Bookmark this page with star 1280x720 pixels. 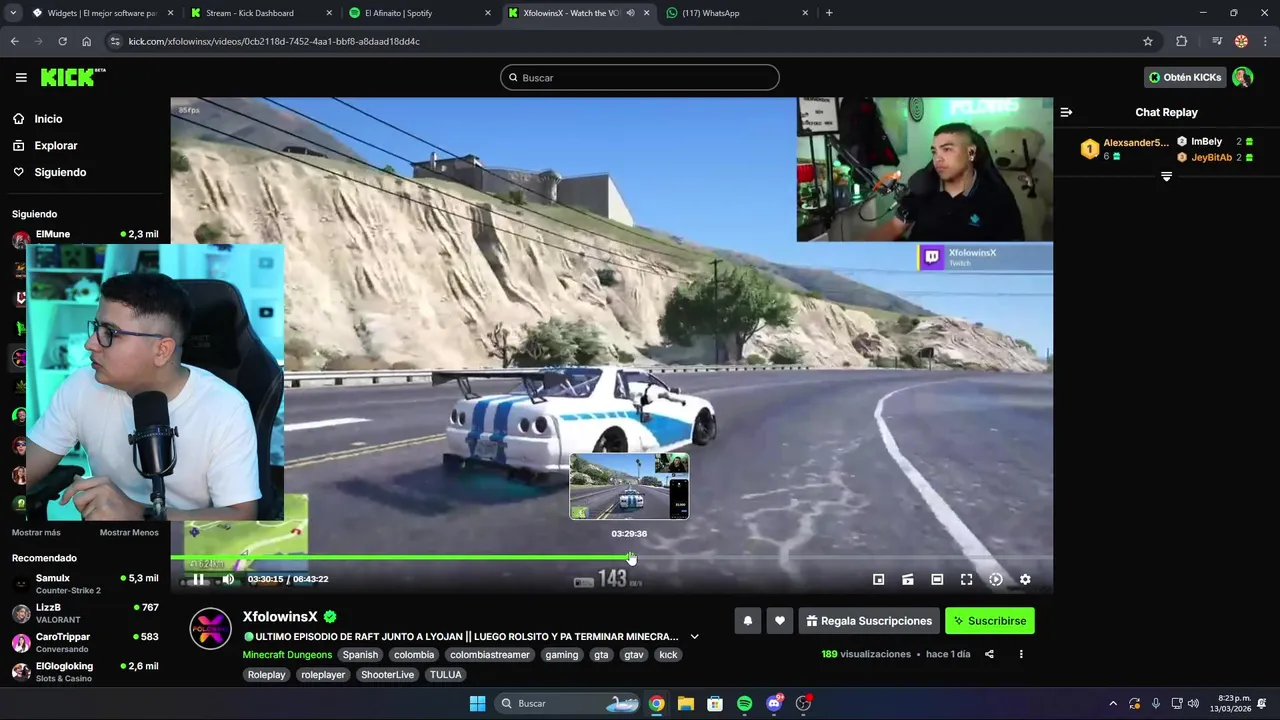point(1148,41)
